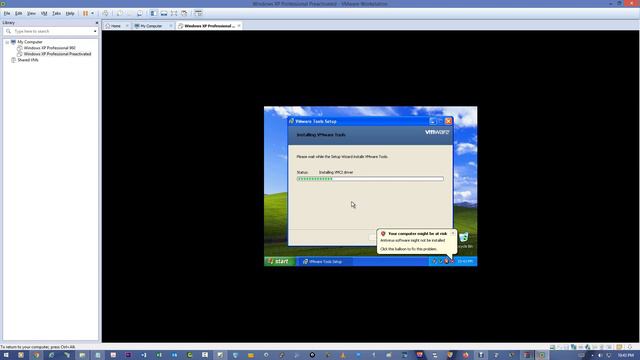Screen dimensions: 640x360
Task: Click the installation progress bar
Action: (370, 179)
